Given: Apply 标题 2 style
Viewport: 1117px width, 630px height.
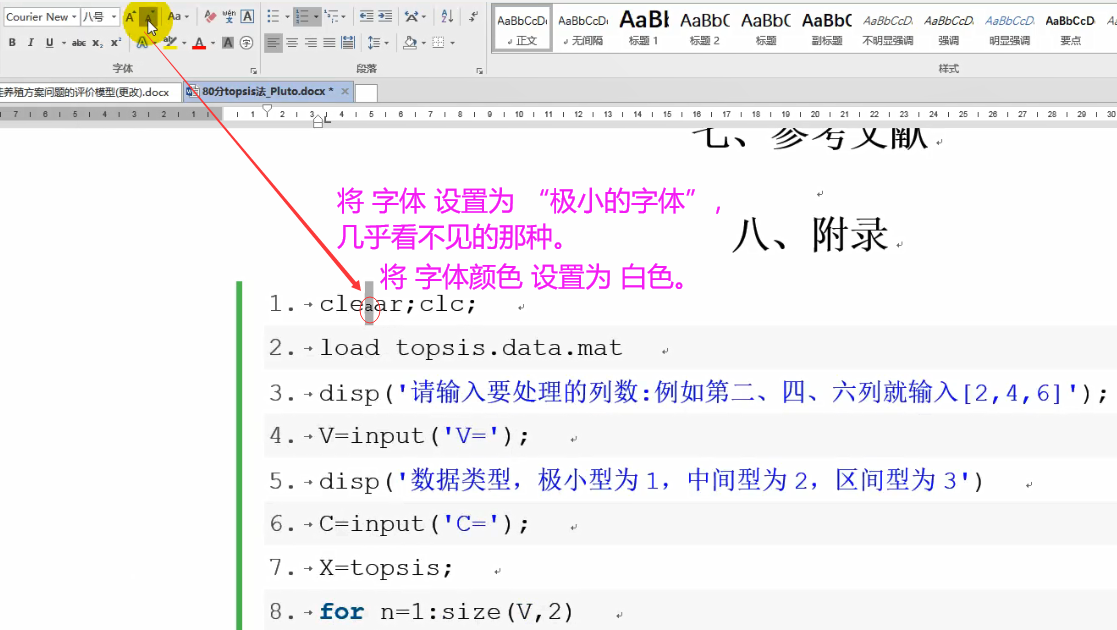Looking at the screenshot, I should coord(705,29).
